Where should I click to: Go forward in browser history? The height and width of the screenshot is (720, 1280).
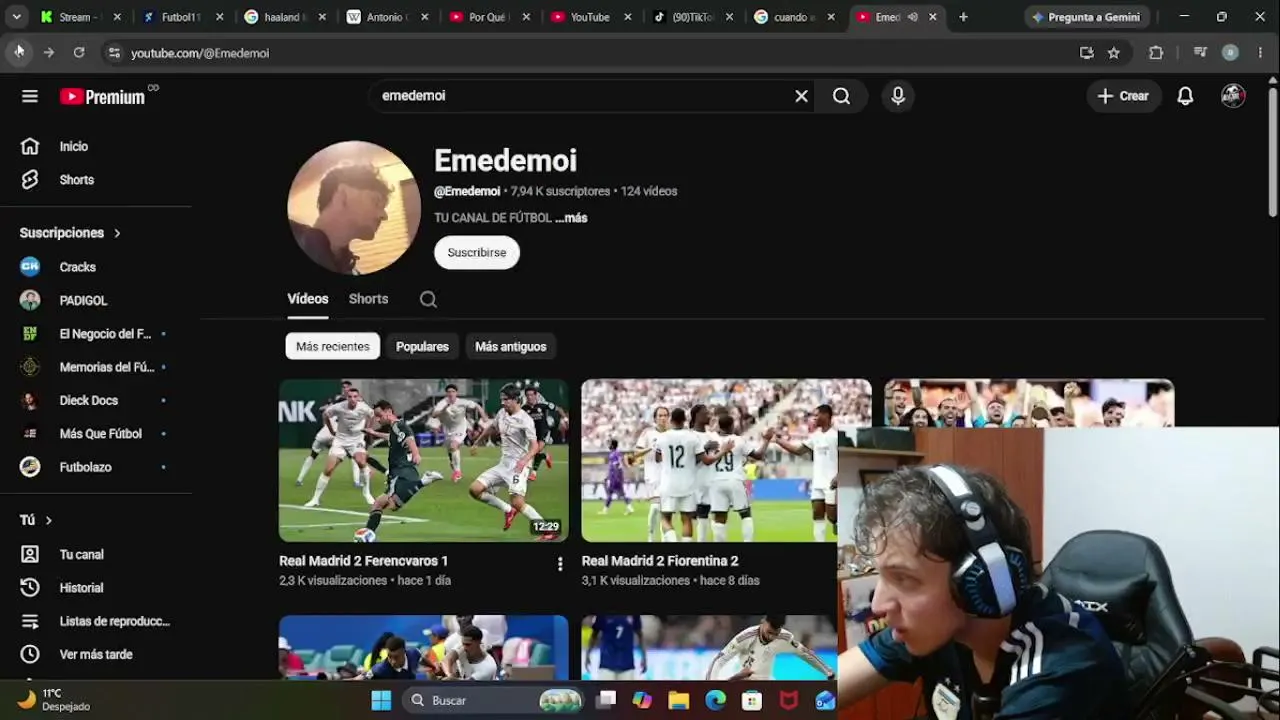tap(48, 53)
